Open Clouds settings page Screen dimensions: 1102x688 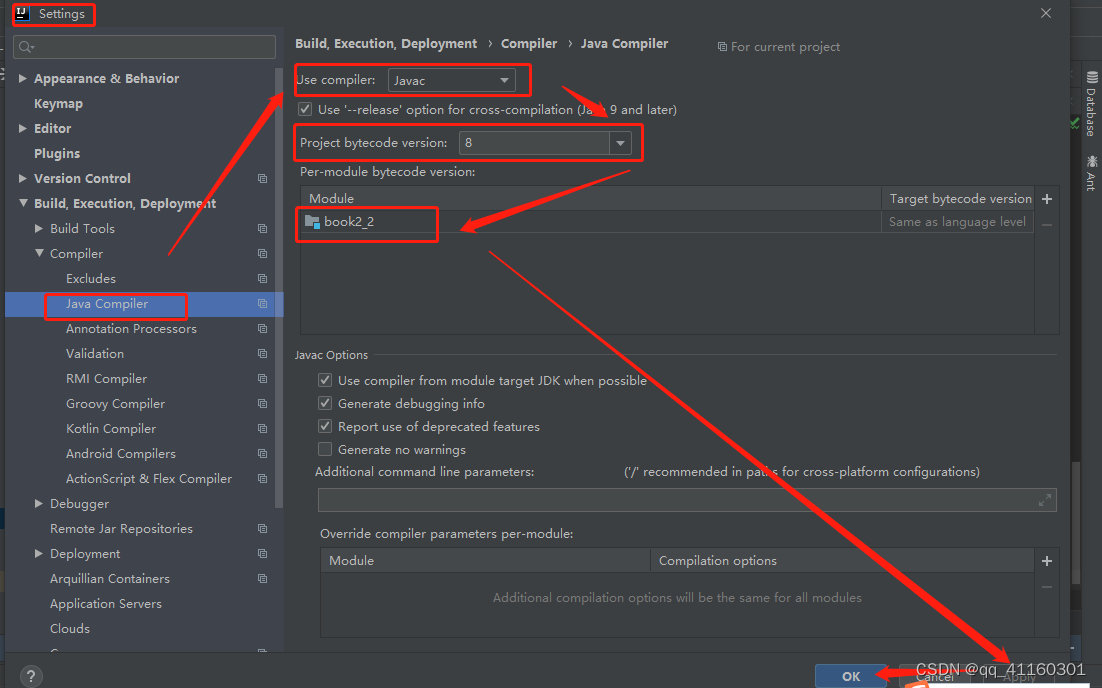click(x=70, y=628)
